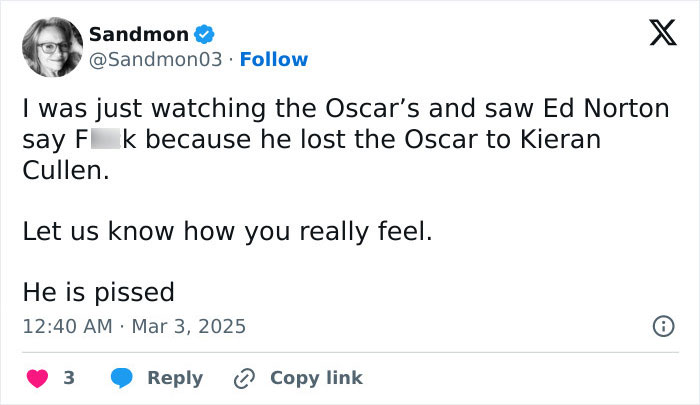
Task: Click the line "He is pissed"
Action: [98, 292]
